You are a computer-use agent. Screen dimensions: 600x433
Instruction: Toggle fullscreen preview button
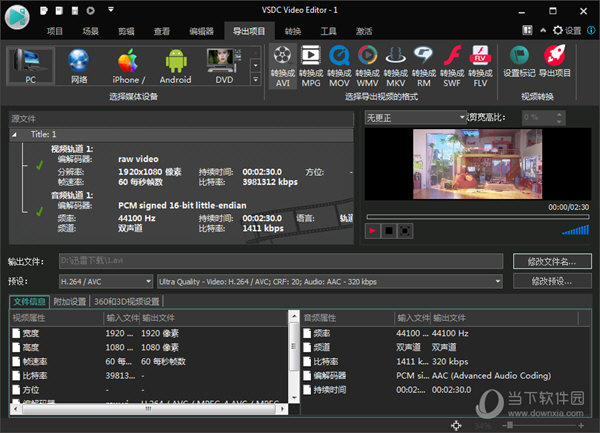tap(405, 231)
